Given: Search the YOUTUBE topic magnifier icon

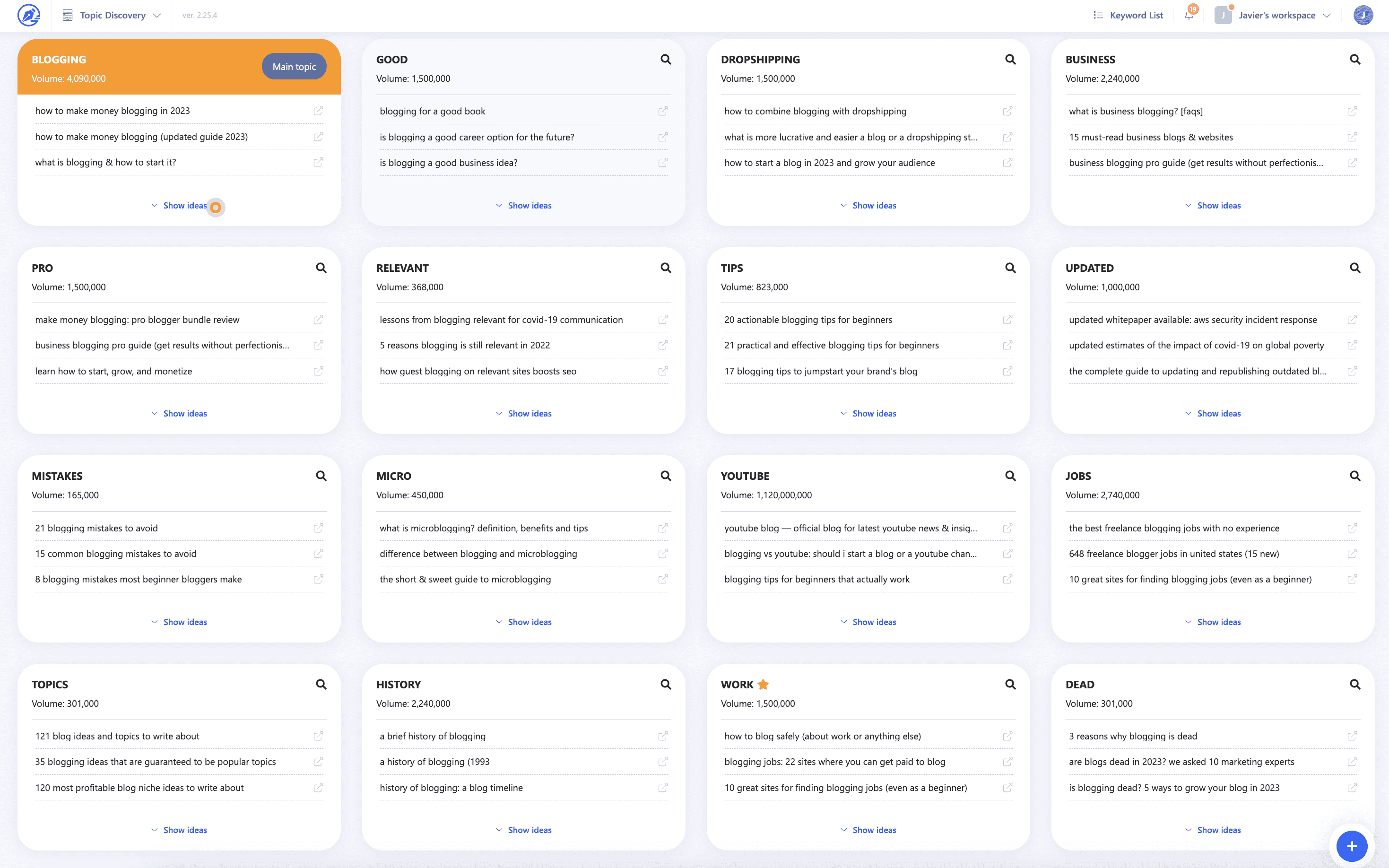Looking at the screenshot, I should point(1010,475).
